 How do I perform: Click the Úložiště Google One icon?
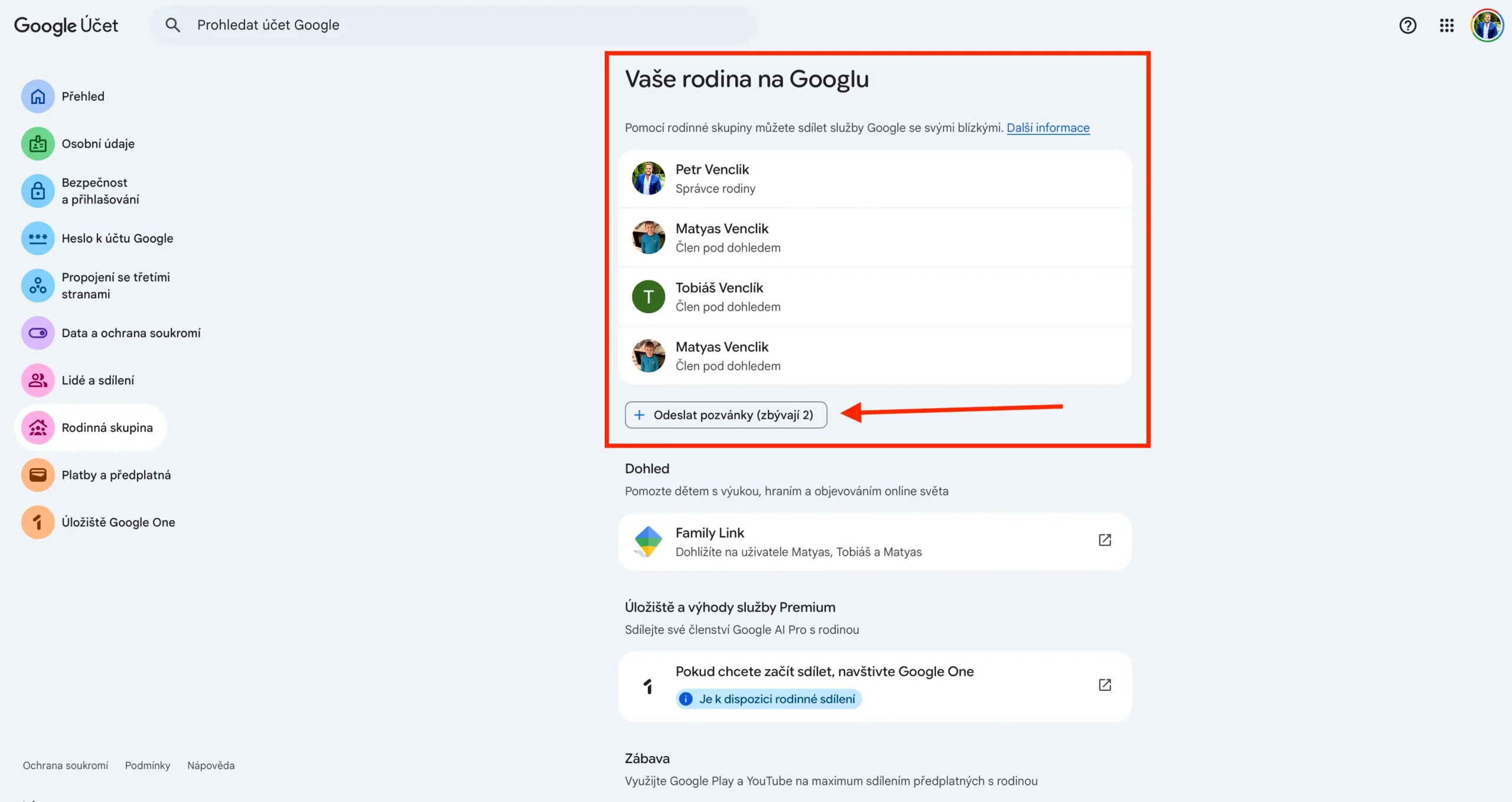pos(37,521)
